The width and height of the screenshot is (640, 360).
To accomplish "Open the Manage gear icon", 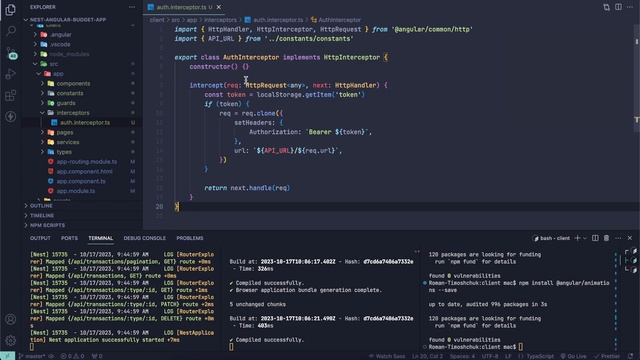I will click(11, 340).
